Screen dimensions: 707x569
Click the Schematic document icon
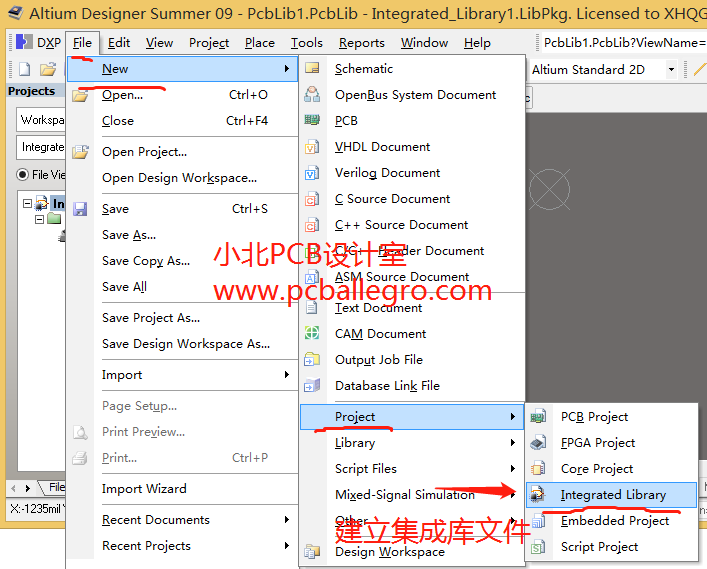(312, 68)
